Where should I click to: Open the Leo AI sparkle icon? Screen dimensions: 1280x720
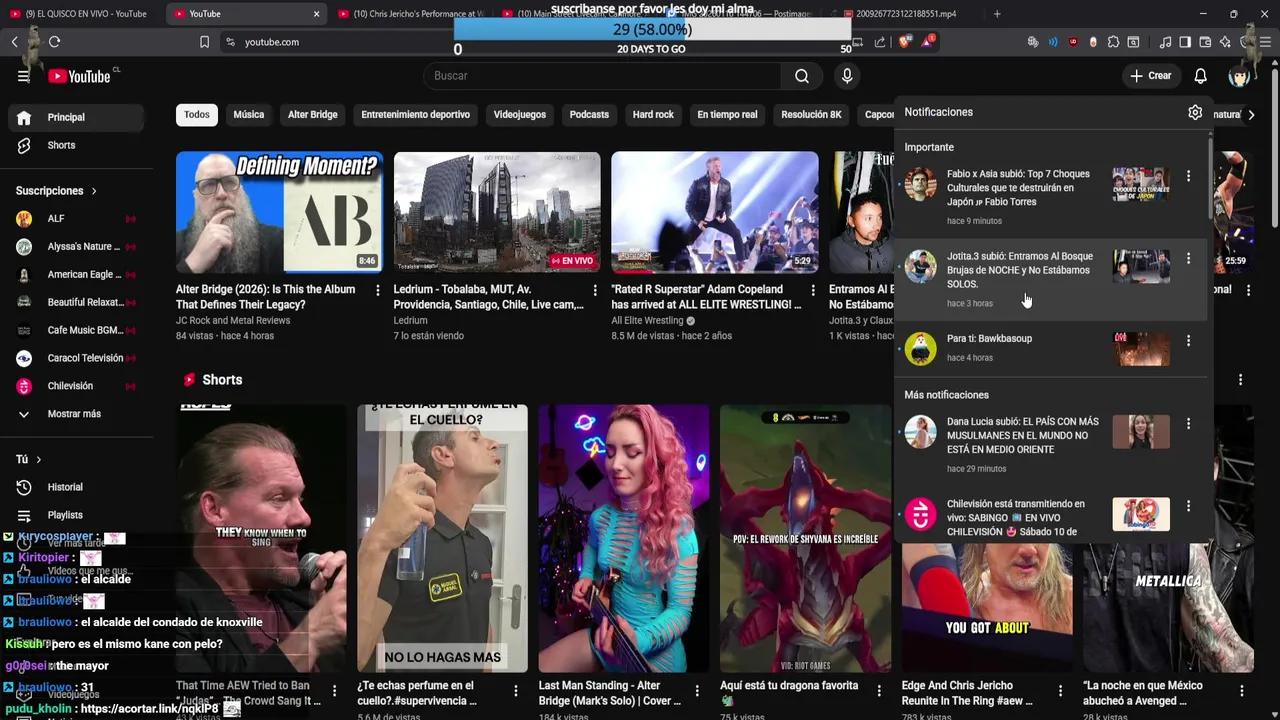[1225, 42]
